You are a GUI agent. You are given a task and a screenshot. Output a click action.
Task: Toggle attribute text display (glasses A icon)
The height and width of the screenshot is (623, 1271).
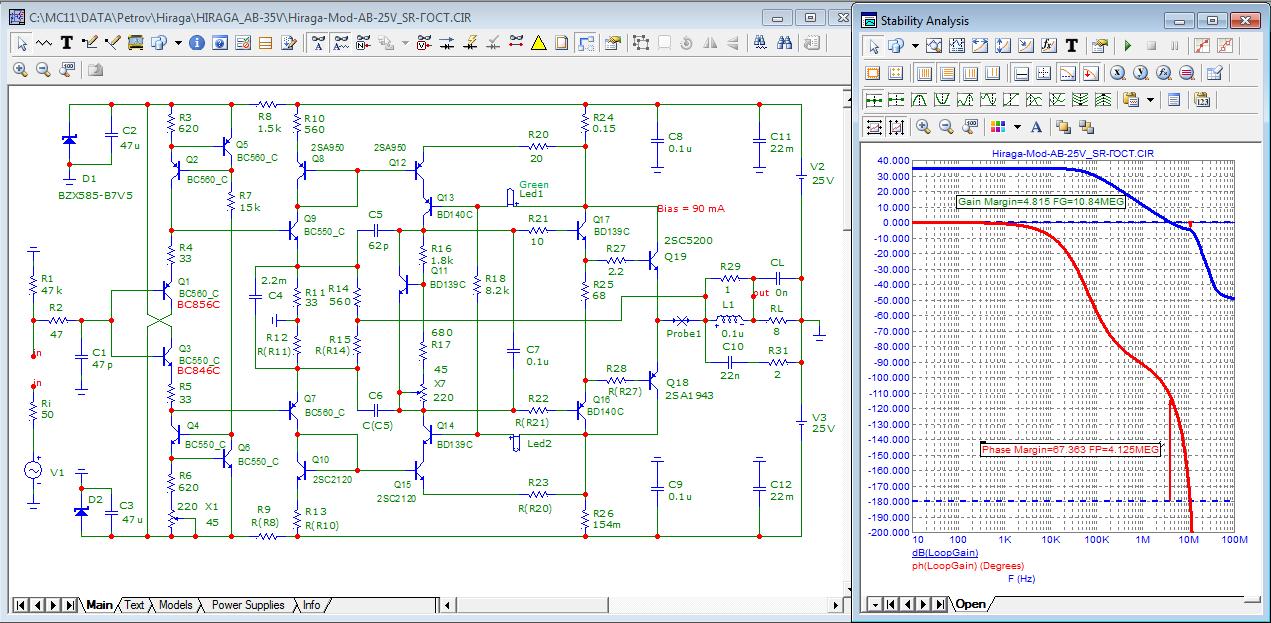point(318,43)
